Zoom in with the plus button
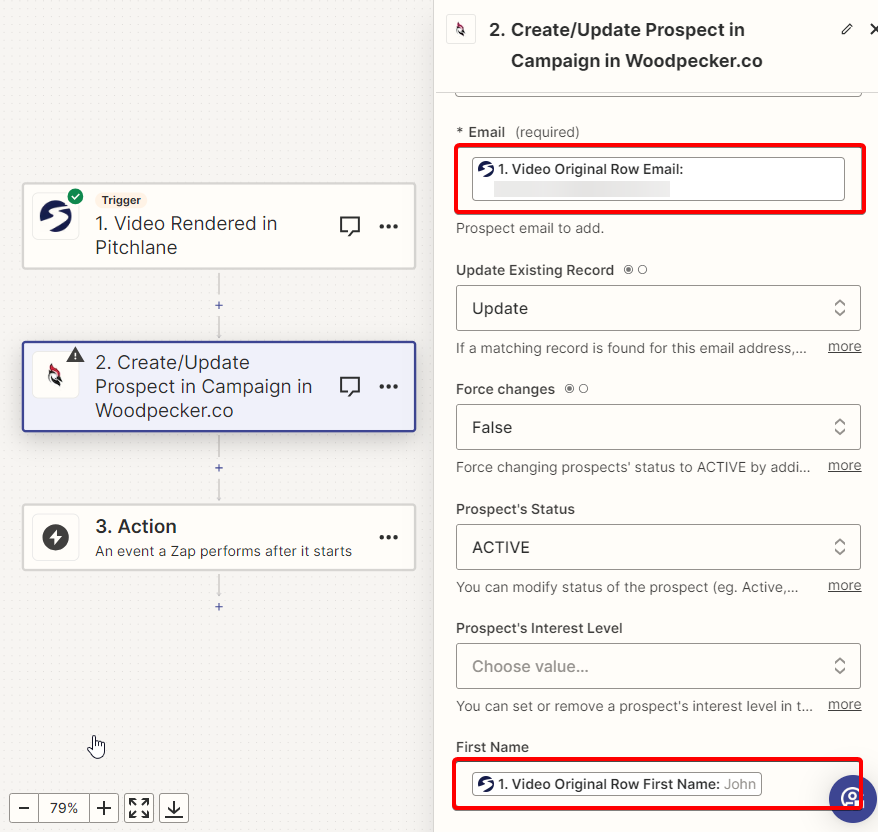878x832 pixels. tap(104, 808)
